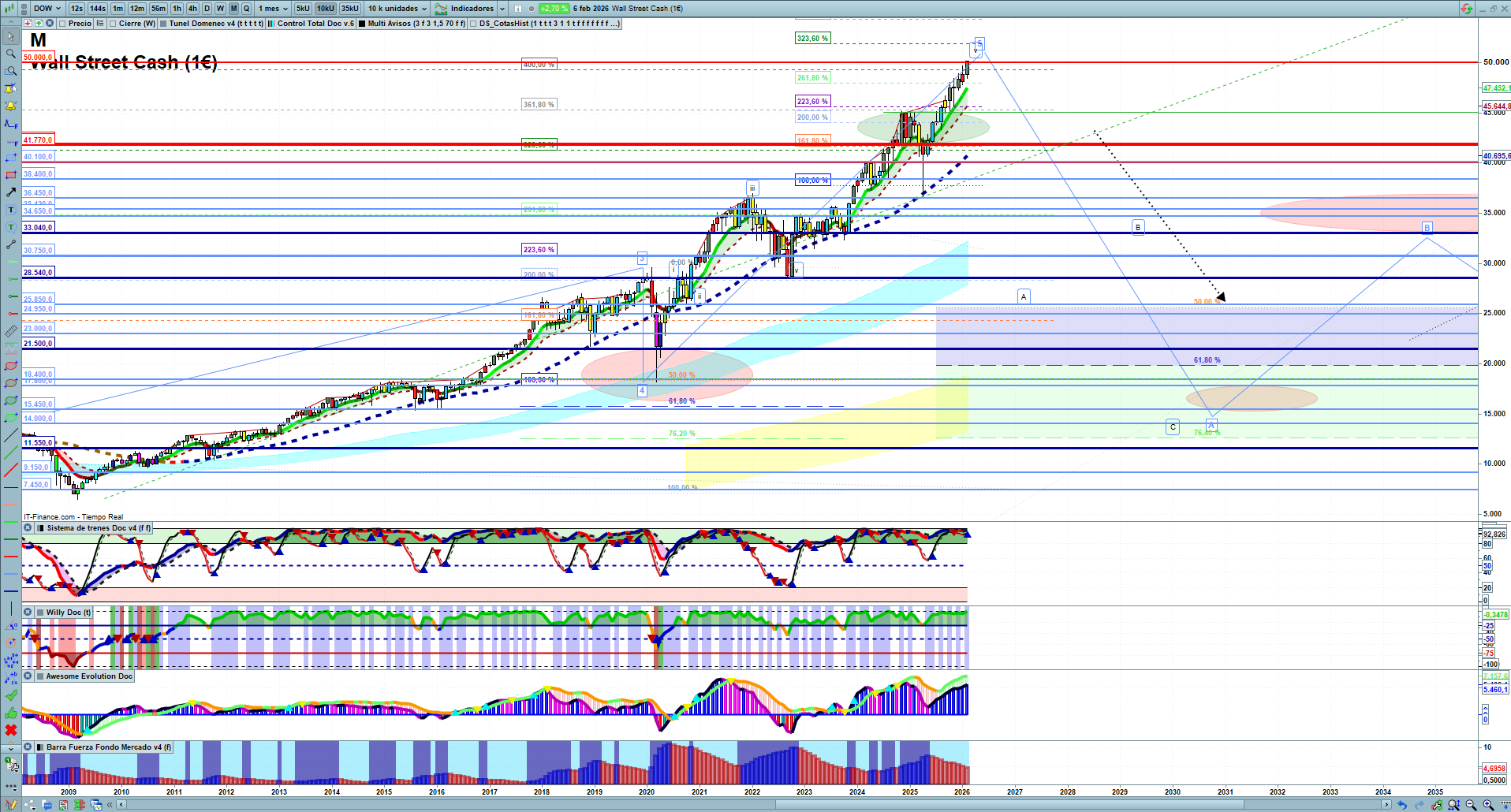Choose the ruler measurement tool
The width and height of the screenshot is (1511, 812).
point(10,331)
